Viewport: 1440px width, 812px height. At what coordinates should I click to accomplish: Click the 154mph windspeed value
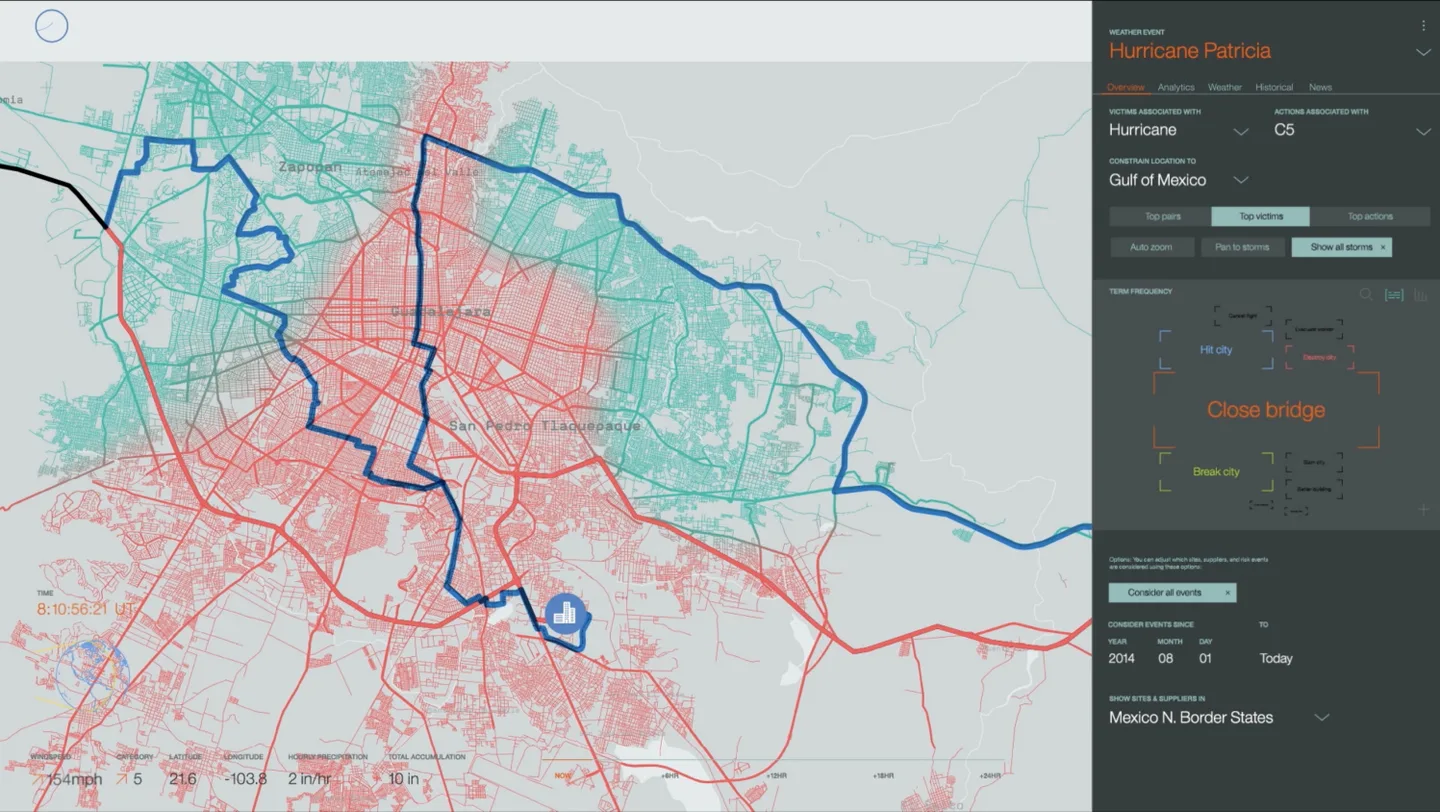[x=74, y=779]
